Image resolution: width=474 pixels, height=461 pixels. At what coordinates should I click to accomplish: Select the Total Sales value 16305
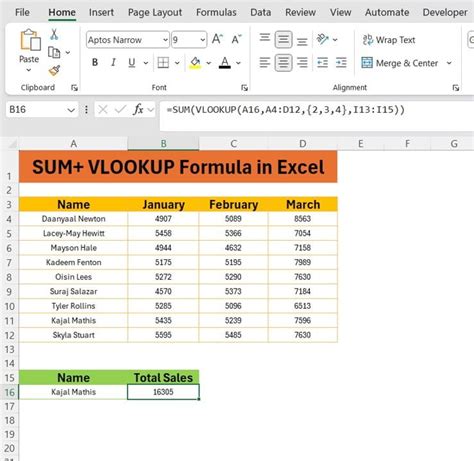tap(163, 392)
